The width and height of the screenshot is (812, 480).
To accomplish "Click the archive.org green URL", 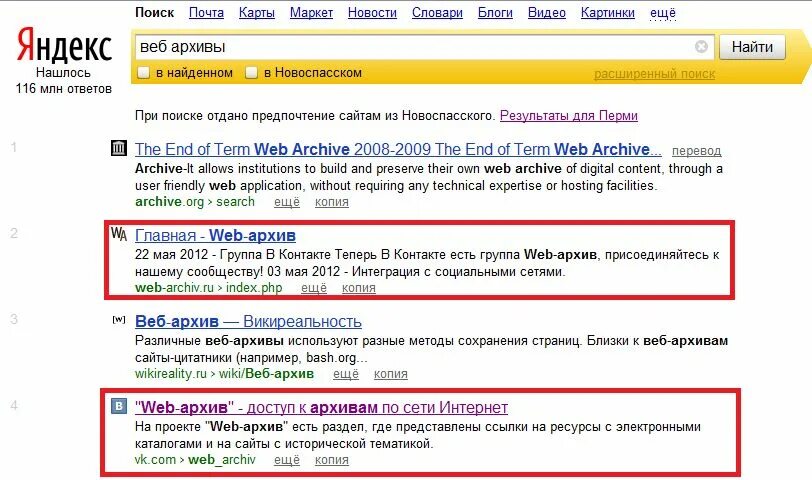I will (169, 201).
